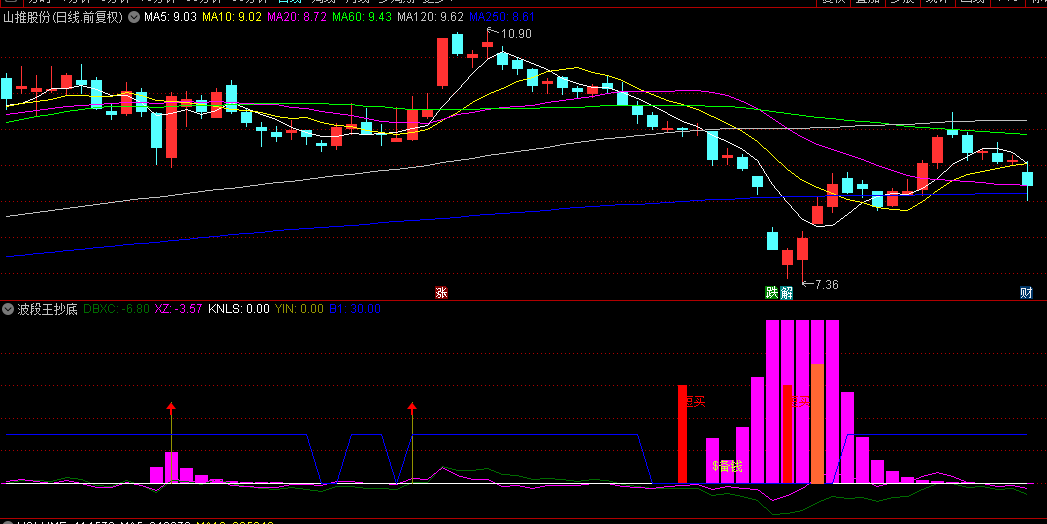The width and height of the screenshot is (1047, 524).
Task: Click the 山推股份(日线.前复权) chart title
Action: [63, 17]
